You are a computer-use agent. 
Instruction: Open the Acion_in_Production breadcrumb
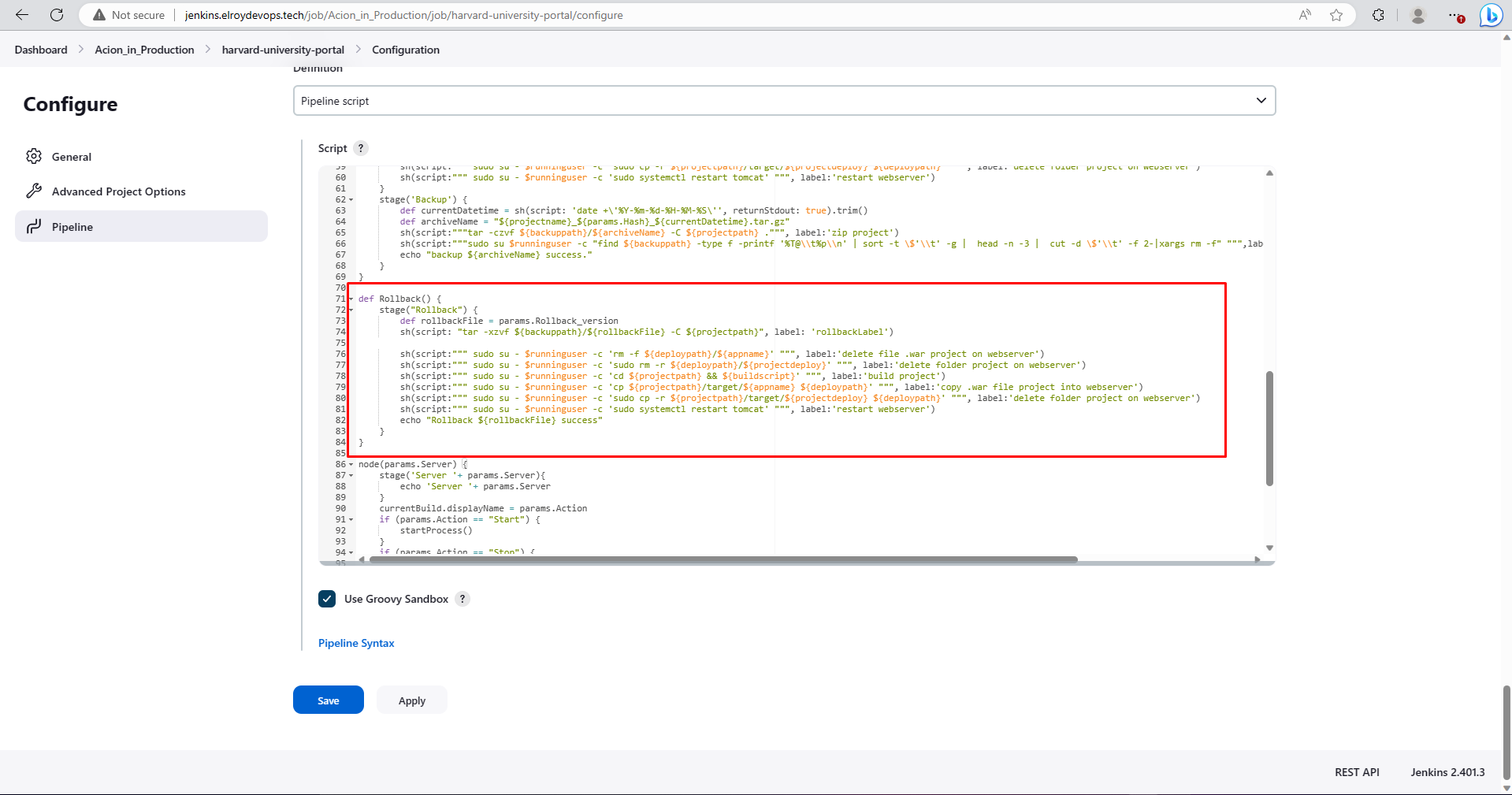click(x=144, y=50)
